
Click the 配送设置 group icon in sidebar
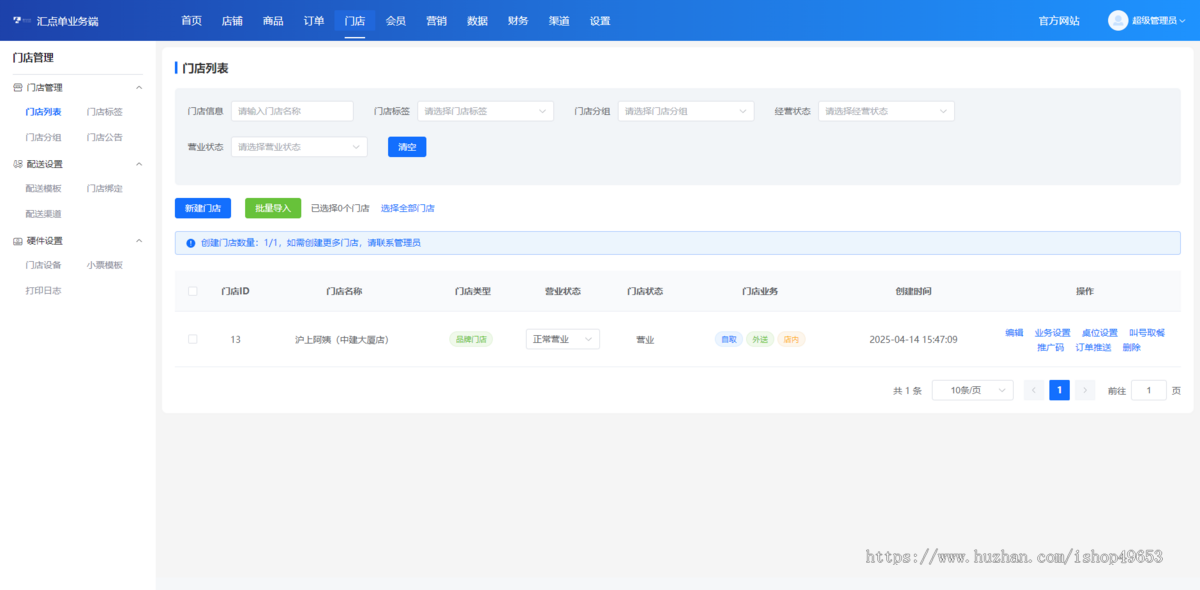tap(18, 164)
